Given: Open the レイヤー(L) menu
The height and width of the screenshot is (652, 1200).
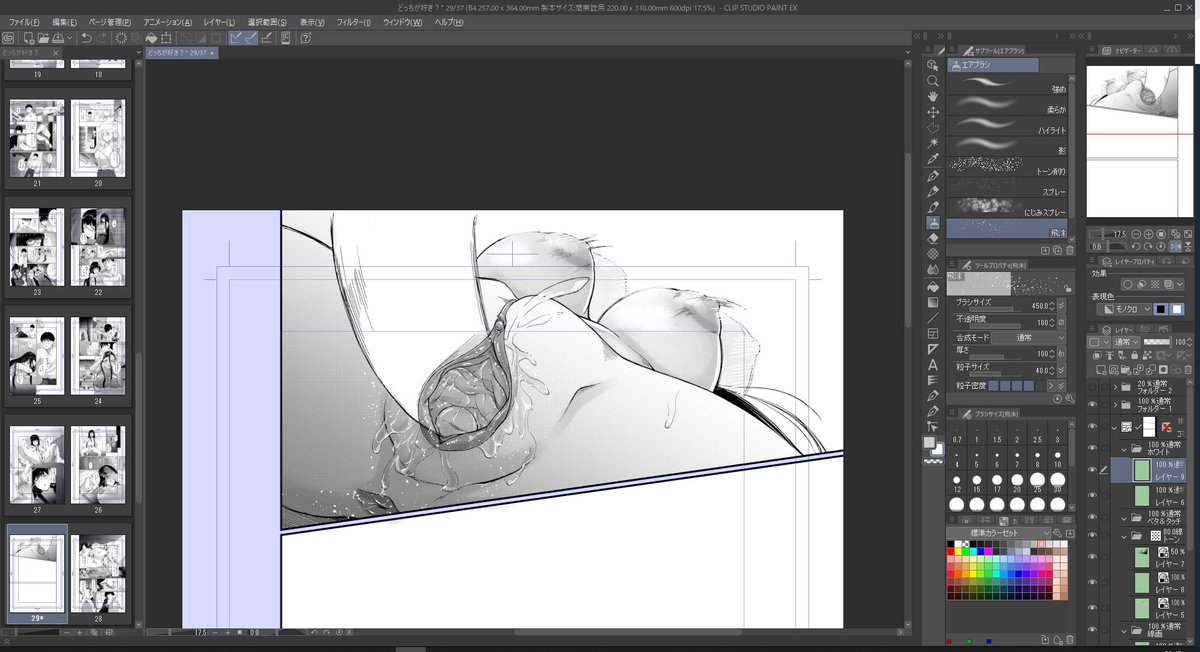Looking at the screenshot, I should click(x=219, y=22).
